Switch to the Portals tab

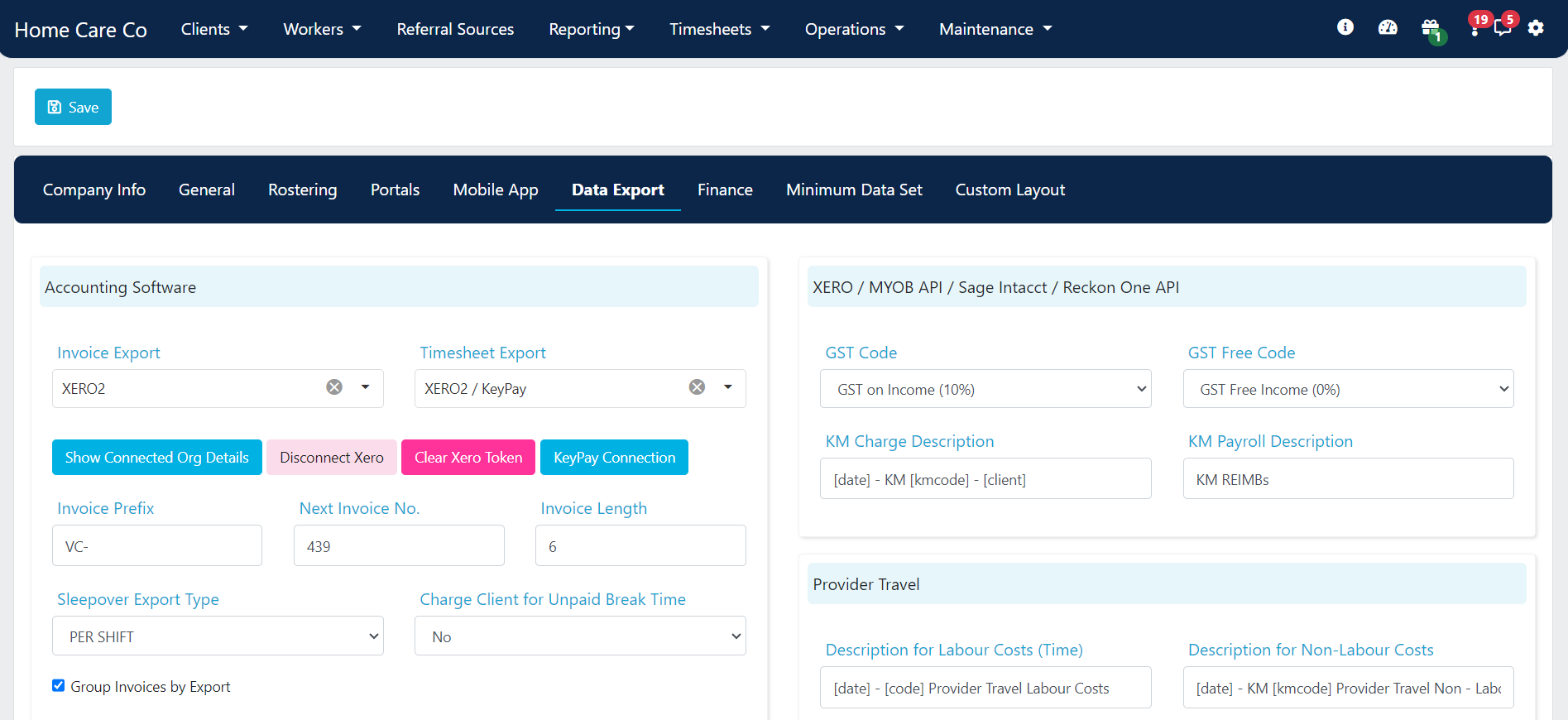[396, 190]
